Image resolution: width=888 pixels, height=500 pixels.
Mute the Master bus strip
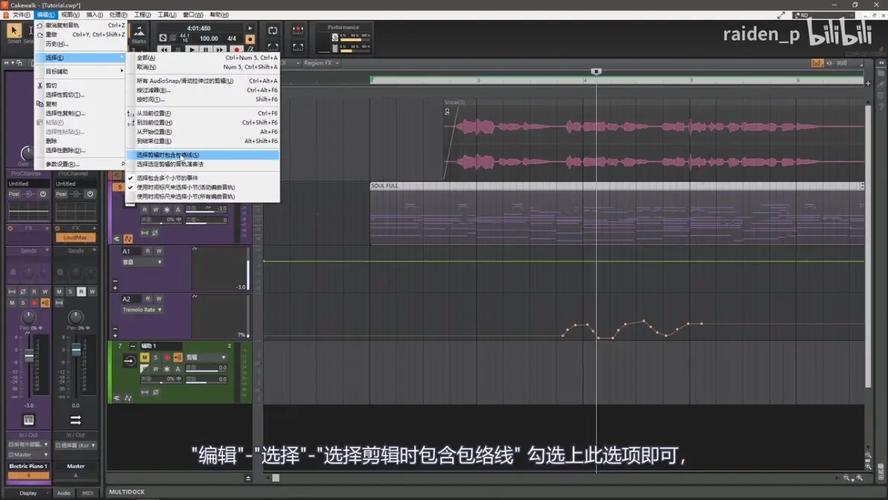pyautogui.click(x=59, y=292)
